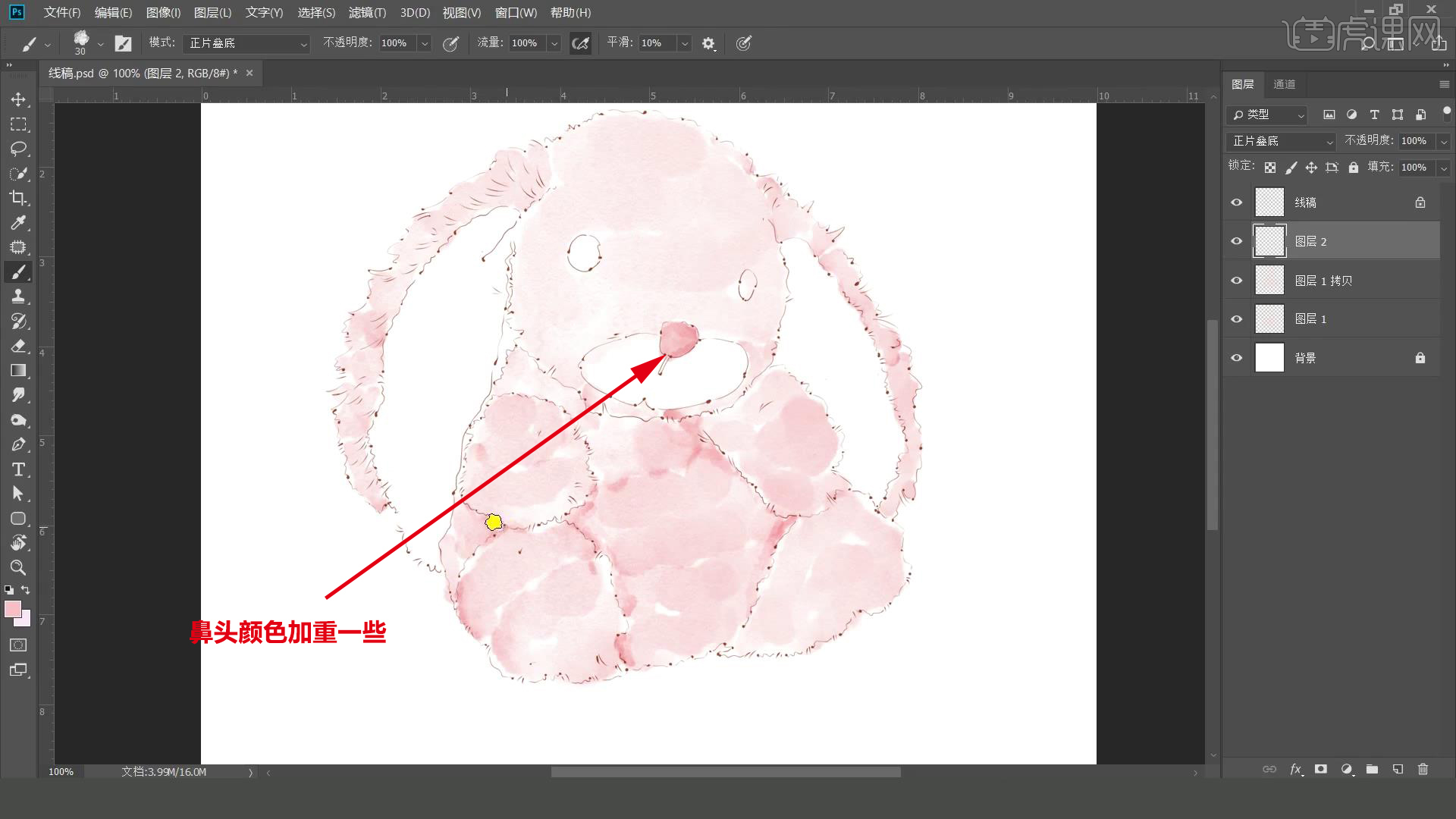
Task: Create new fill or adjustment layer
Action: [x=1347, y=769]
